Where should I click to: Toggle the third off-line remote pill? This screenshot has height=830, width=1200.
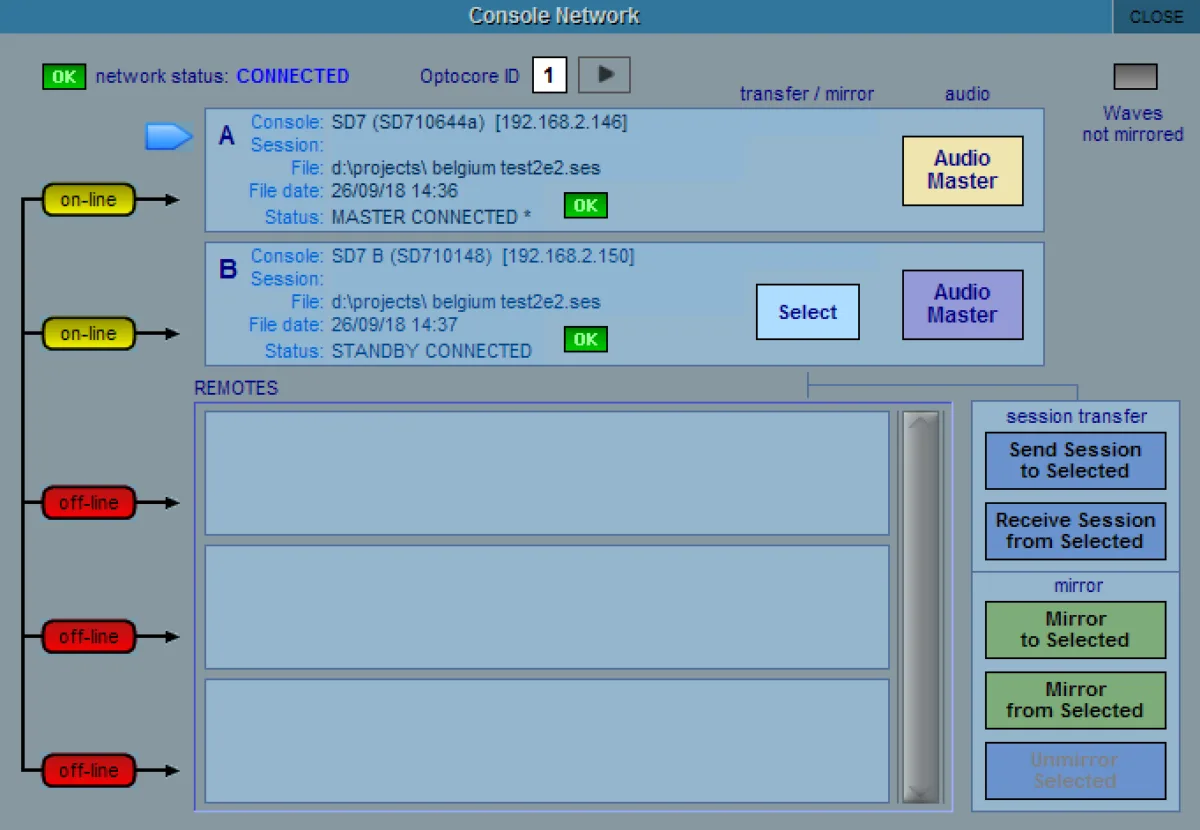[x=88, y=771]
